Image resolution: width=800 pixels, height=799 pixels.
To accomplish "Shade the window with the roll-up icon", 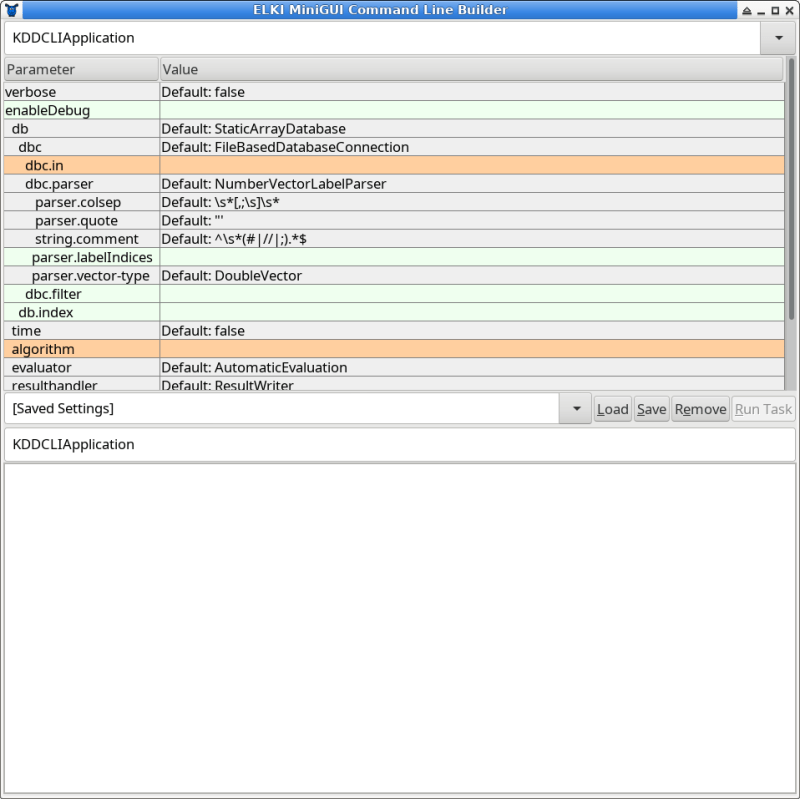I will coord(746,10).
